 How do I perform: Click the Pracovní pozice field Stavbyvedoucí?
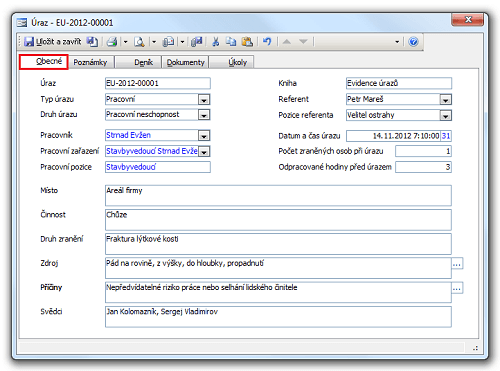pos(158,167)
